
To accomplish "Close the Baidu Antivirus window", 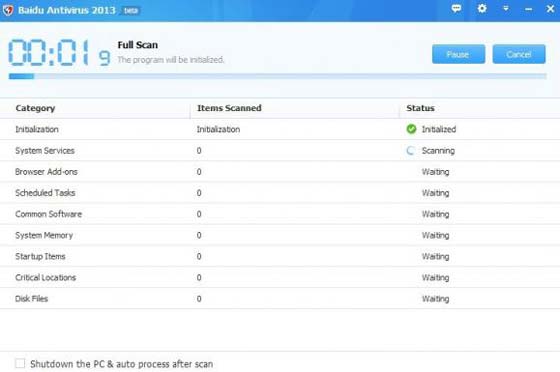I will [550, 9].
